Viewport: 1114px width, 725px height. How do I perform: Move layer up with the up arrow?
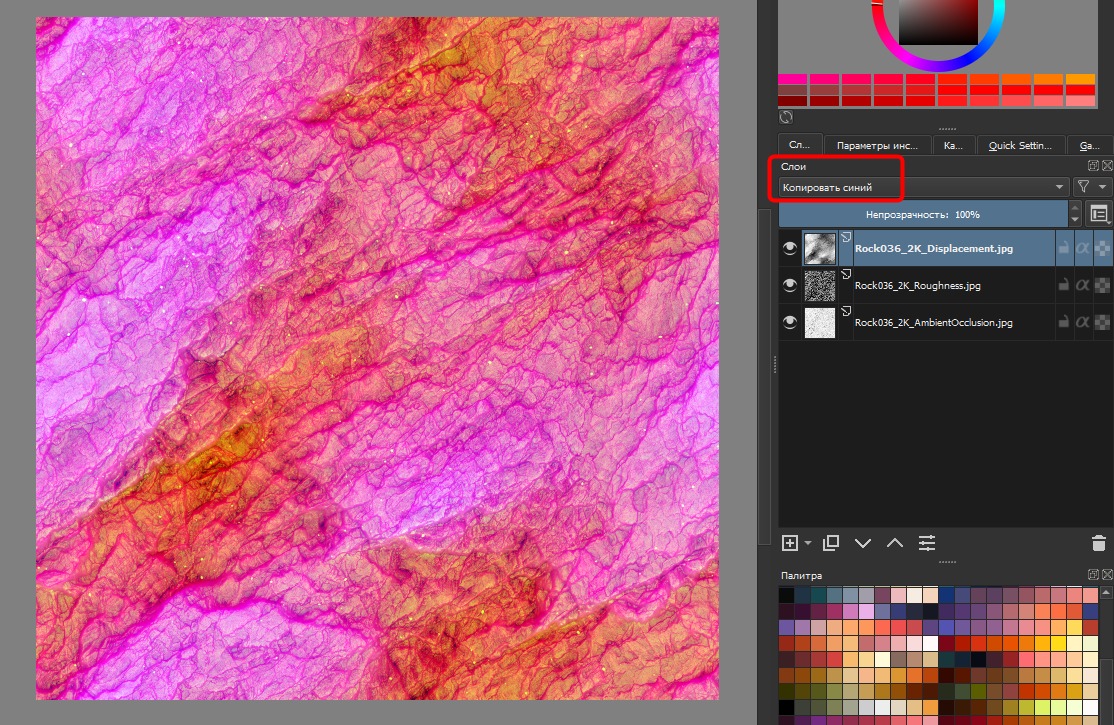point(895,543)
